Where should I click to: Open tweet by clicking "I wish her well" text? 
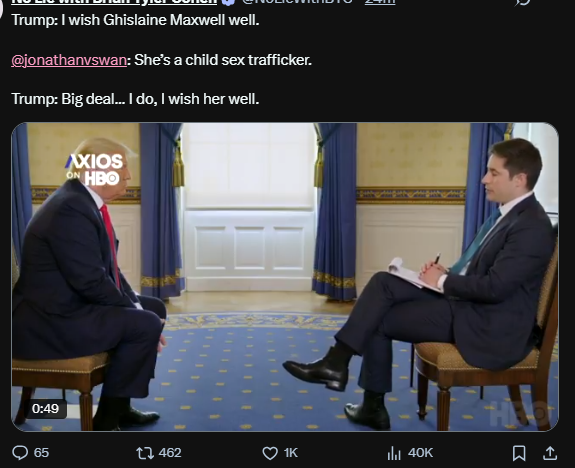[210, 99]
